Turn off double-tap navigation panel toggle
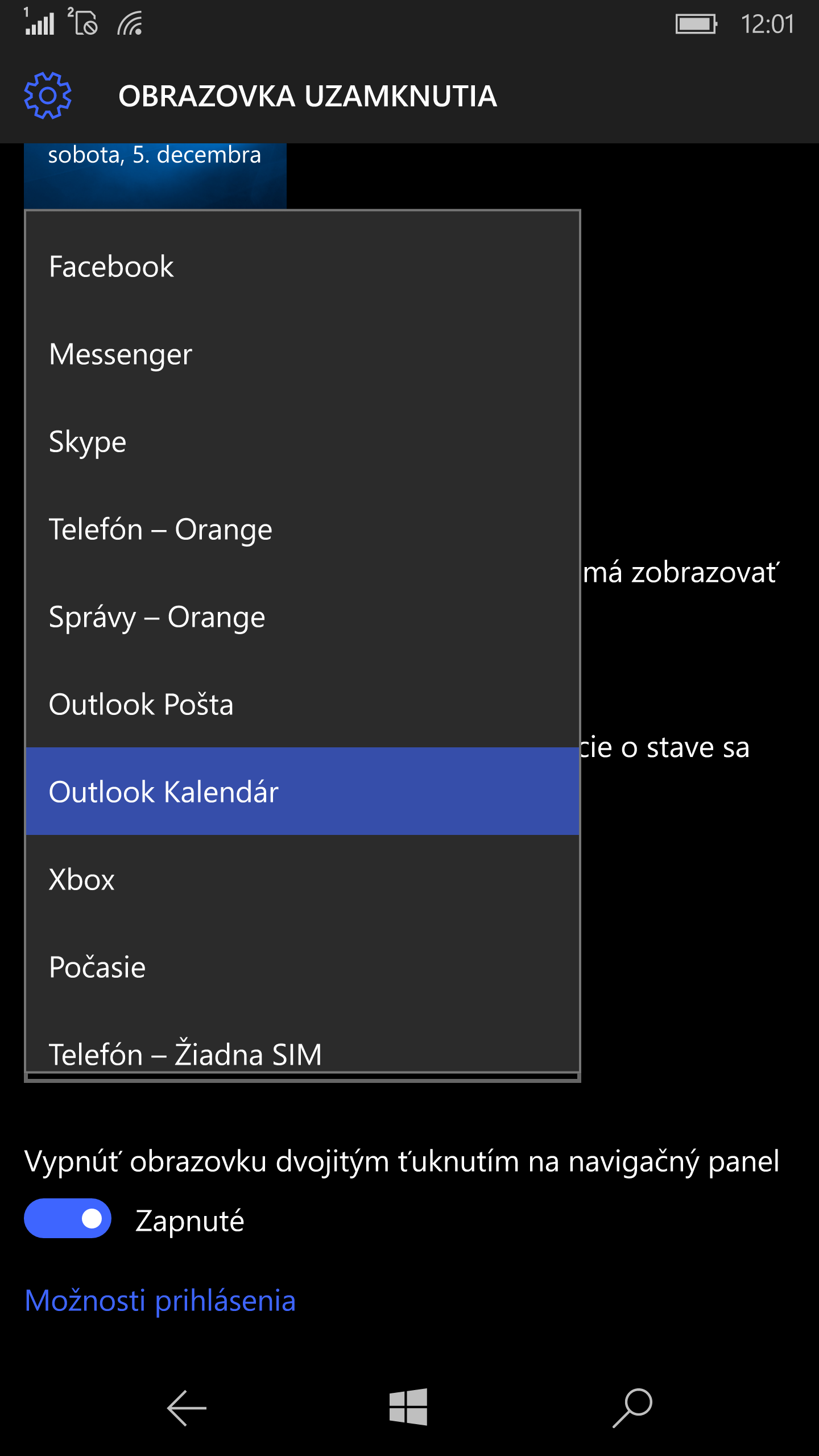Viewport: 819px width, 1456px height. [68, 1218]
